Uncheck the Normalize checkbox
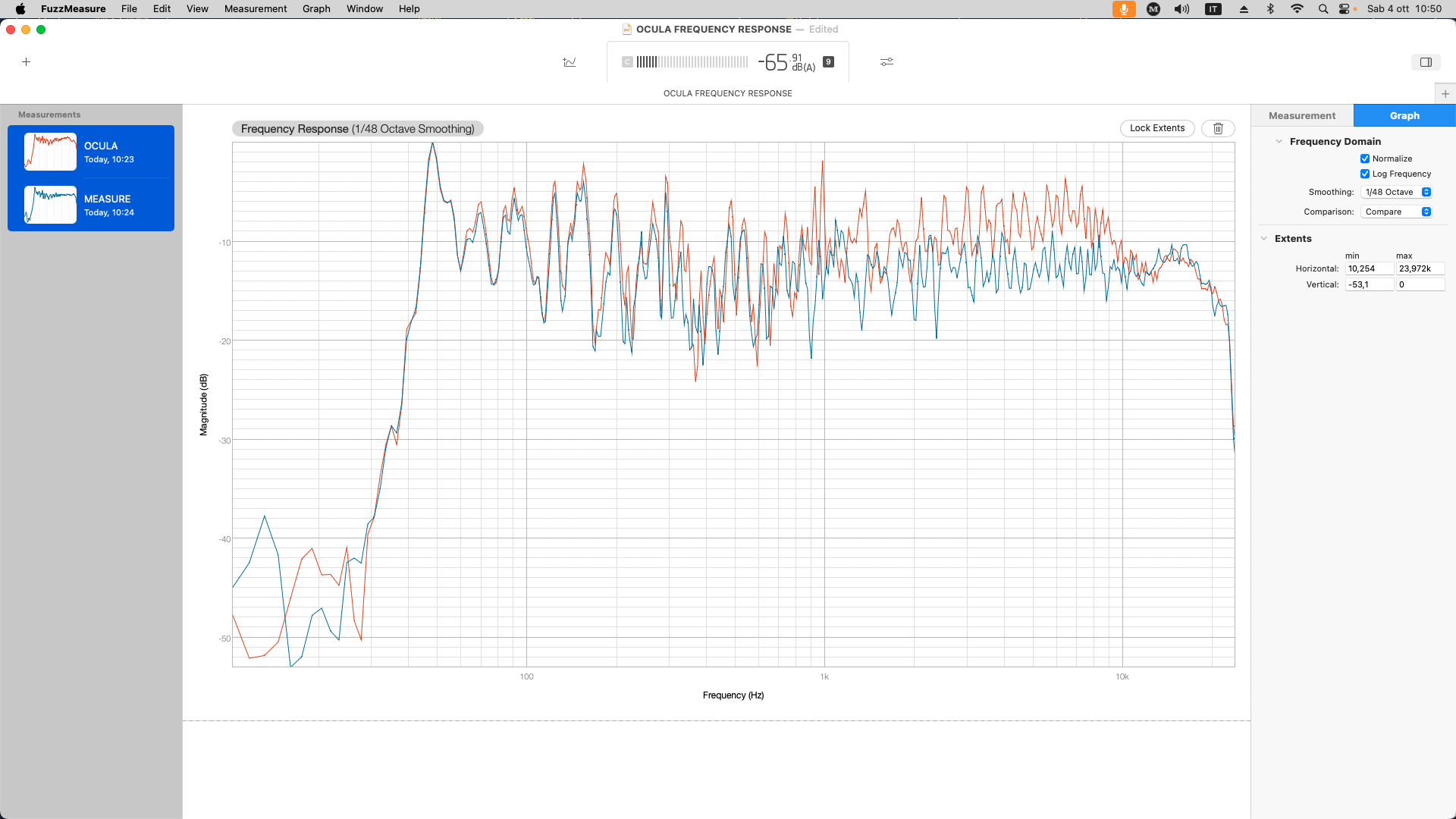Viewport: 1456px width, 819px height. point(1365,158)
